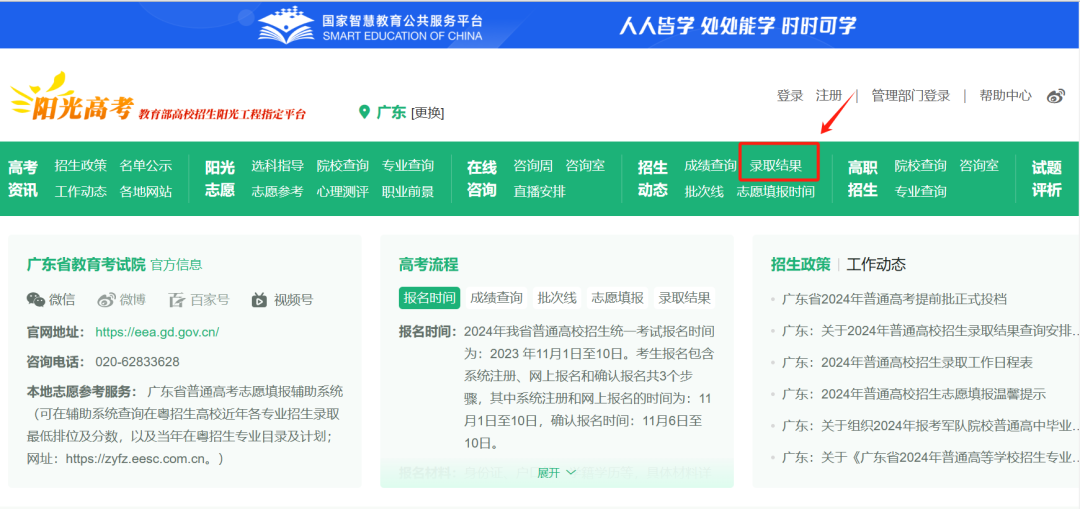Open 广东省2024年普通高考提前批正式投档 news
The width and height of the screenshot is (1080, 509).
click(x=894, y=299)
